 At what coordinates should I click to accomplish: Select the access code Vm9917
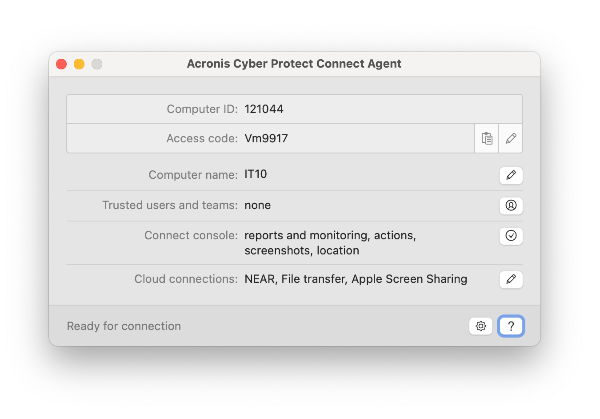point(266,138)
